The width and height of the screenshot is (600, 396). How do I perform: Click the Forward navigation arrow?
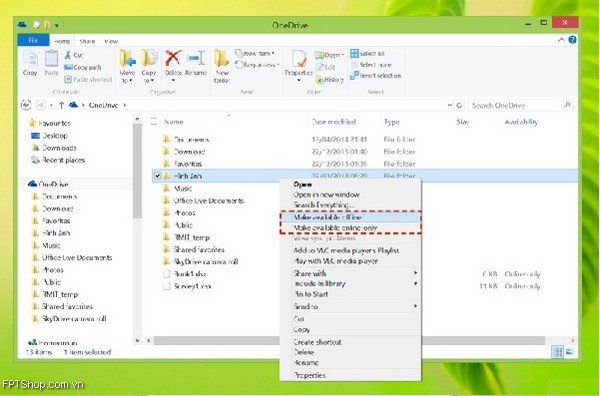40,105
